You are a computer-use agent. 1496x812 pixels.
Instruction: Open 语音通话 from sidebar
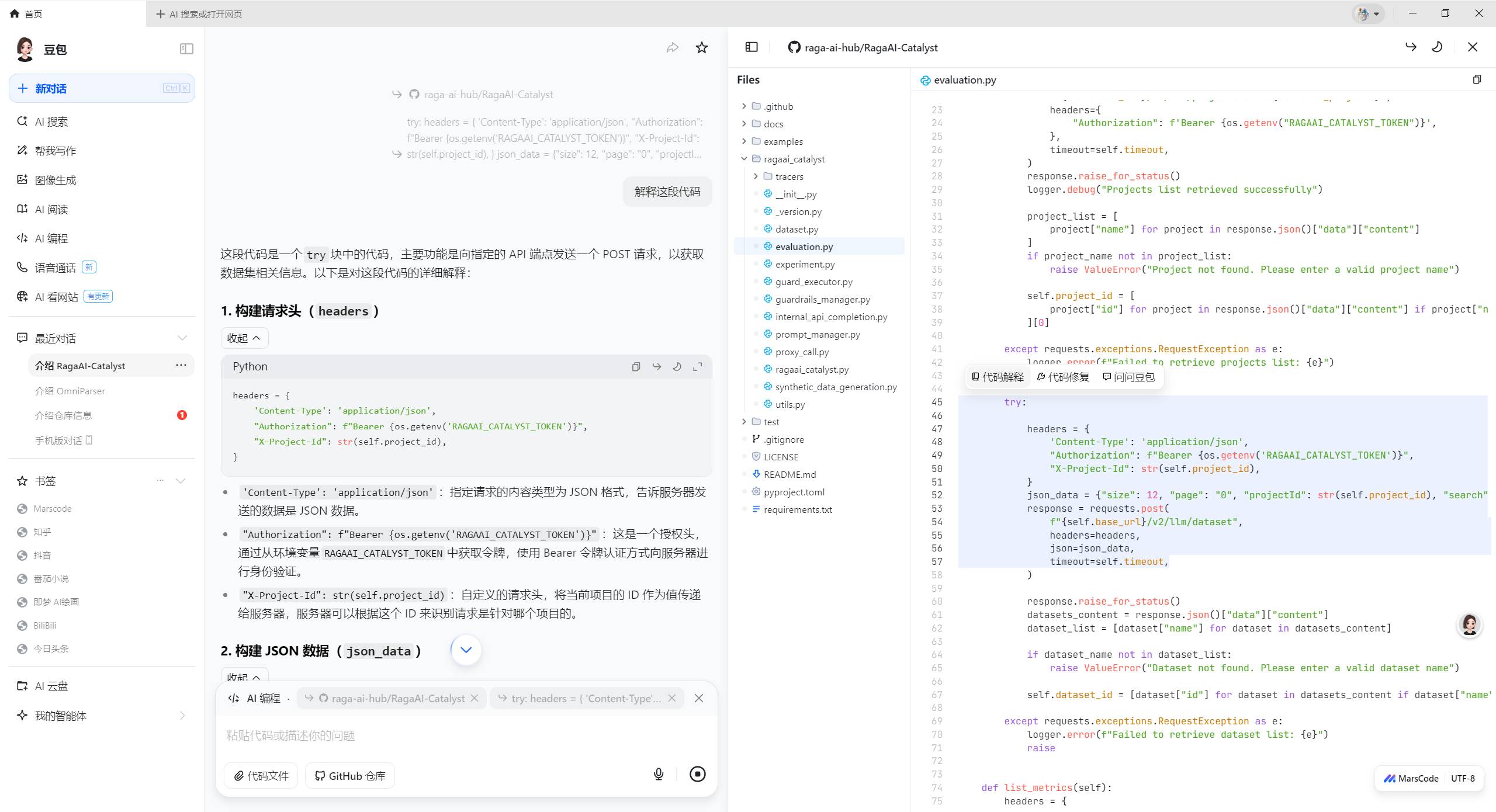click(x=102, y=268)
